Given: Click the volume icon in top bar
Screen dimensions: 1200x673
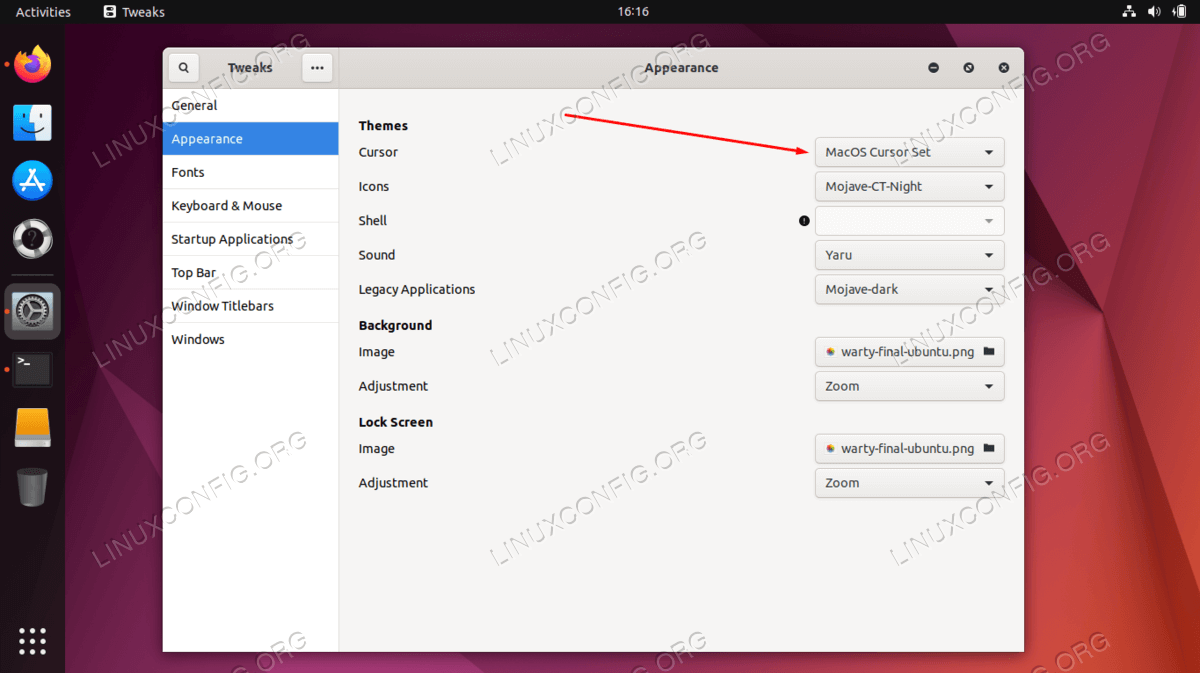Looking at the screenshot, I should [1154, 12].
